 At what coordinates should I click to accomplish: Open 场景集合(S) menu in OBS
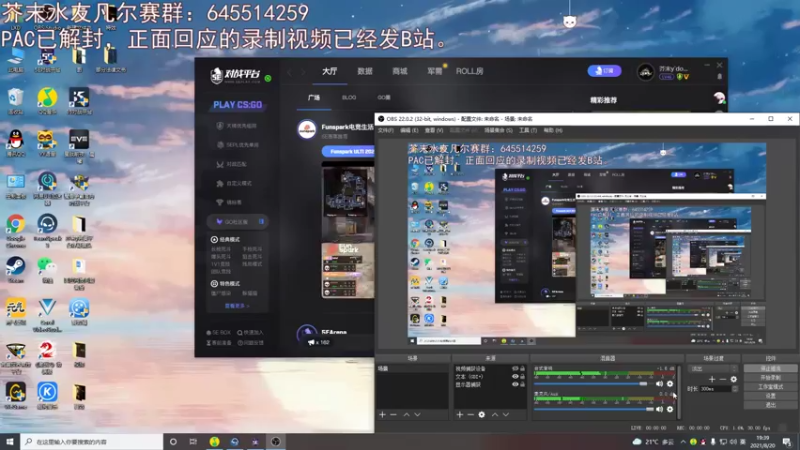click(498, 131)
